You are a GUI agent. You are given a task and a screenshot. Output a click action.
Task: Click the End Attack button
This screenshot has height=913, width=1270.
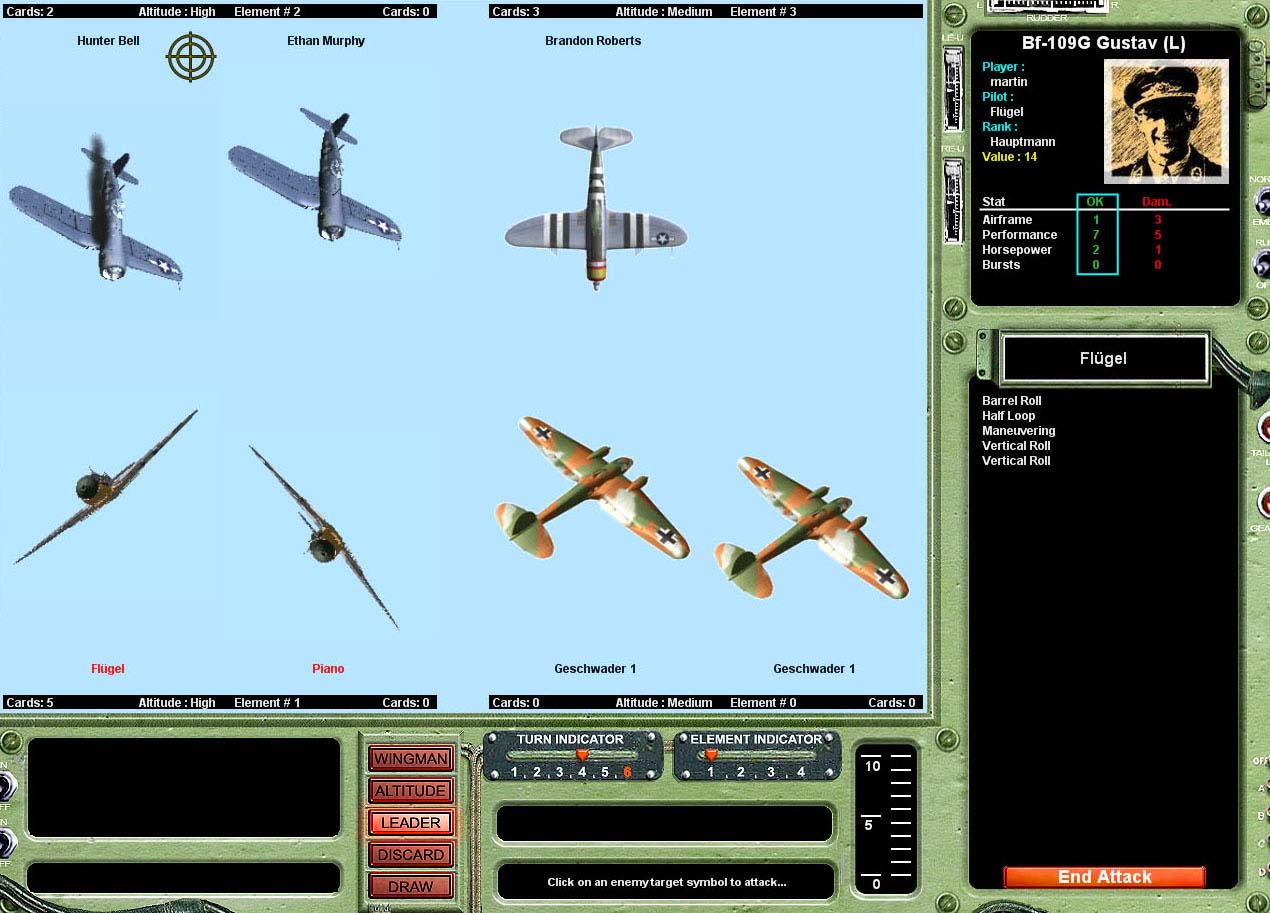point(1104,877)
